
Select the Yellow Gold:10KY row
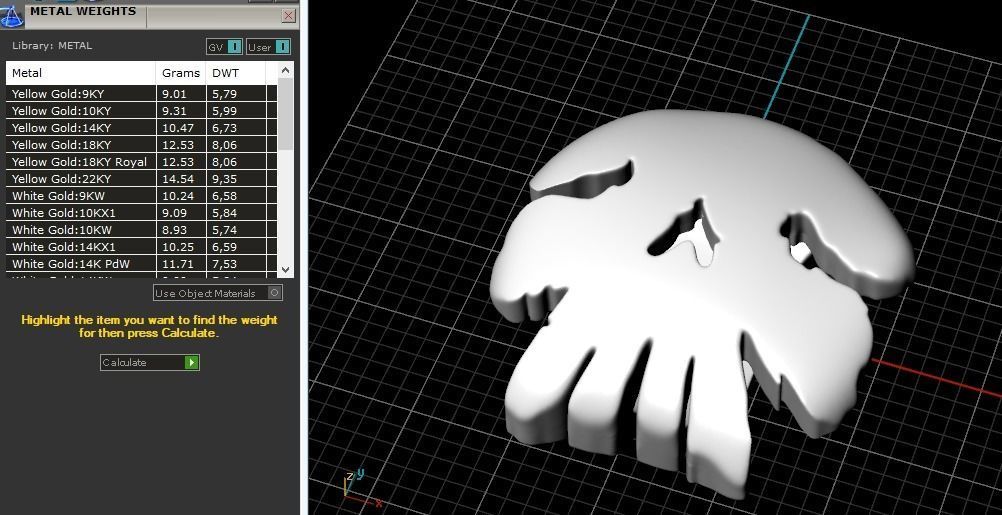tap(141, 111)
